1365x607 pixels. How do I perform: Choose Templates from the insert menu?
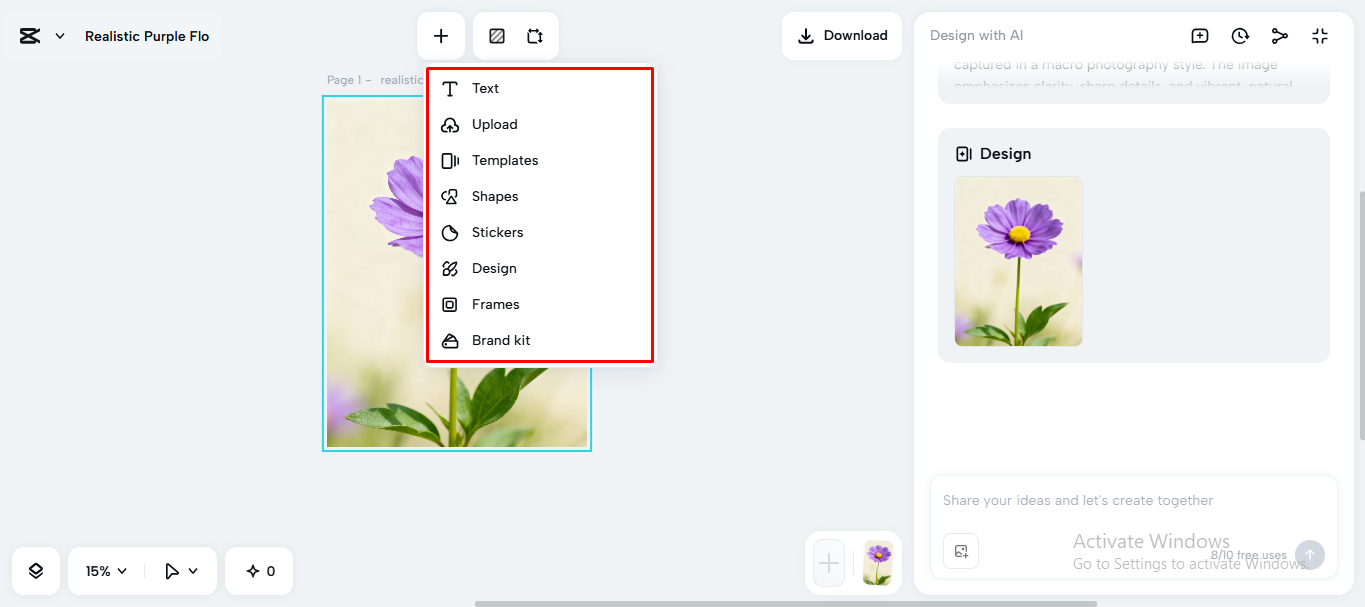pos(505,160)
